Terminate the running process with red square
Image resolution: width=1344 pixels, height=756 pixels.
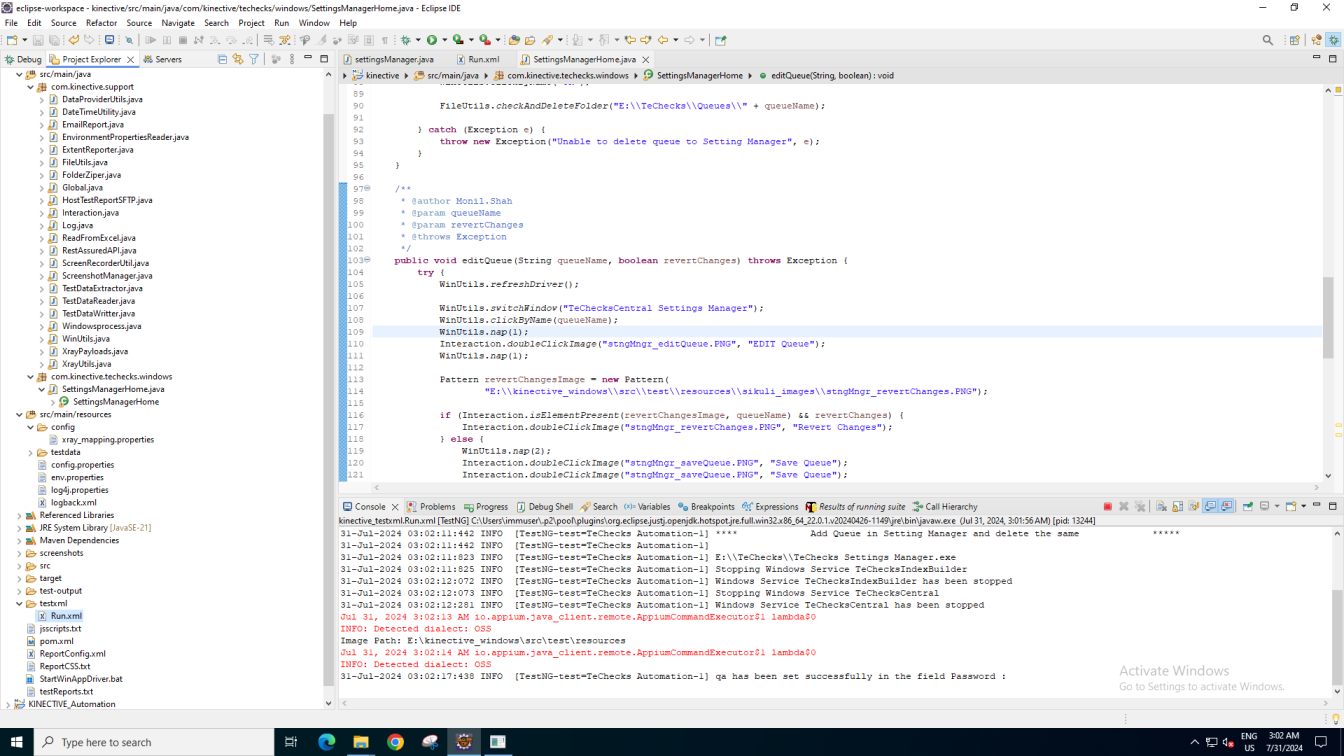coord(1107,507)
